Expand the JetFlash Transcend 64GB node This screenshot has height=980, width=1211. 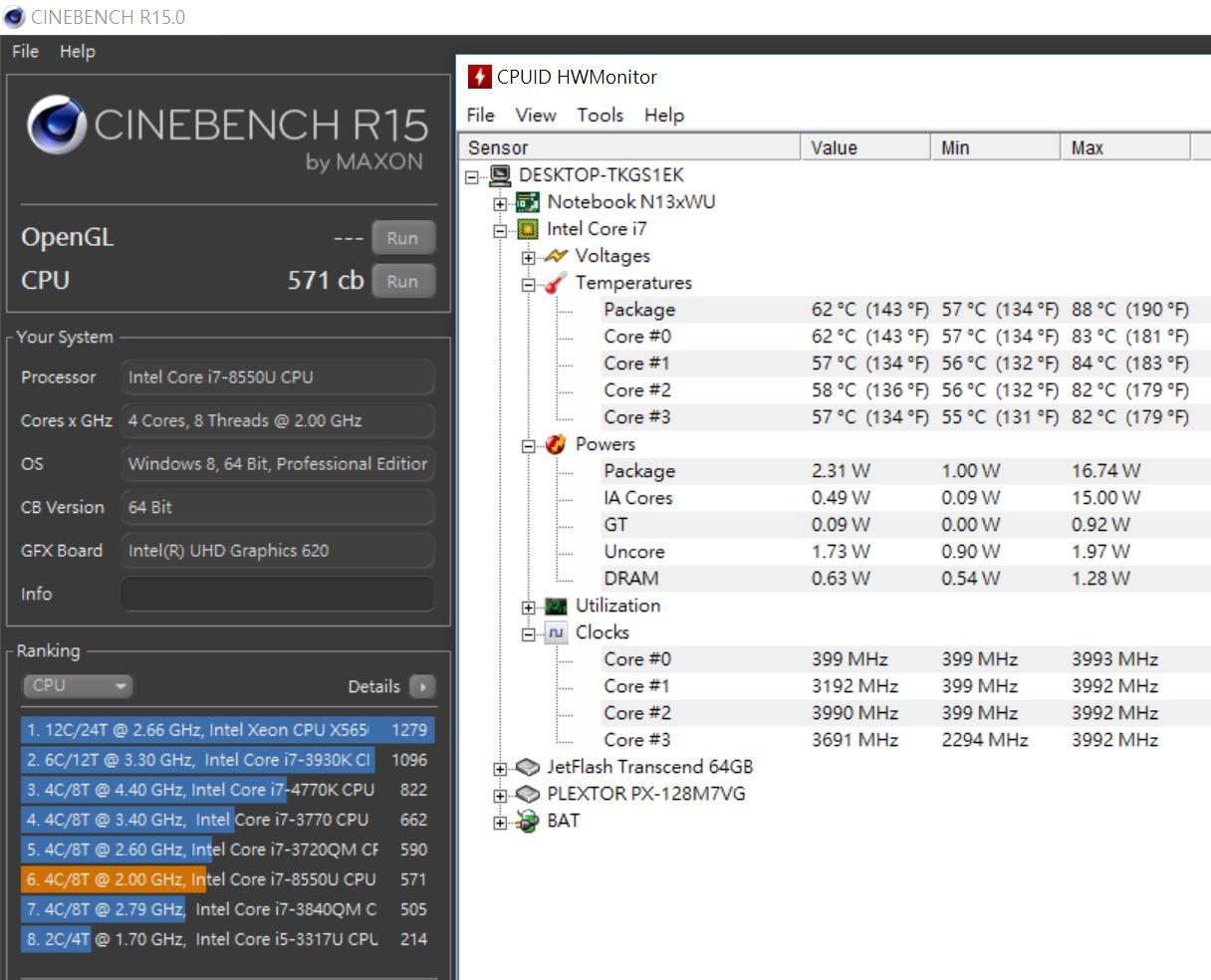[500, 769]
